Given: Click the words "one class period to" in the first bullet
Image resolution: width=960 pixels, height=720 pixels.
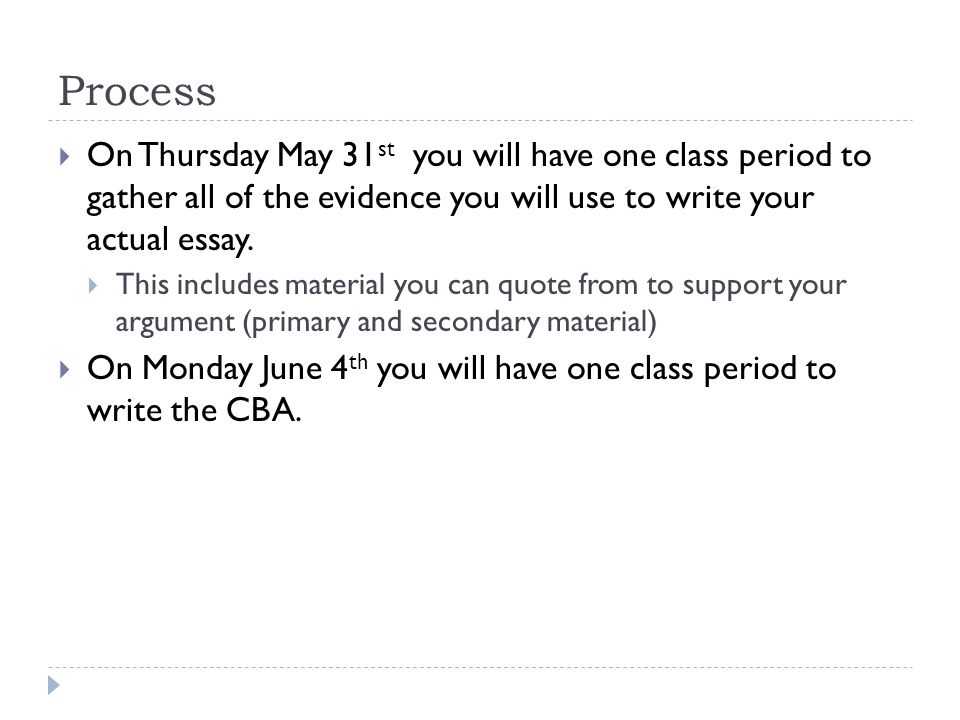Looking at the screenshot, I should (737, 156).
